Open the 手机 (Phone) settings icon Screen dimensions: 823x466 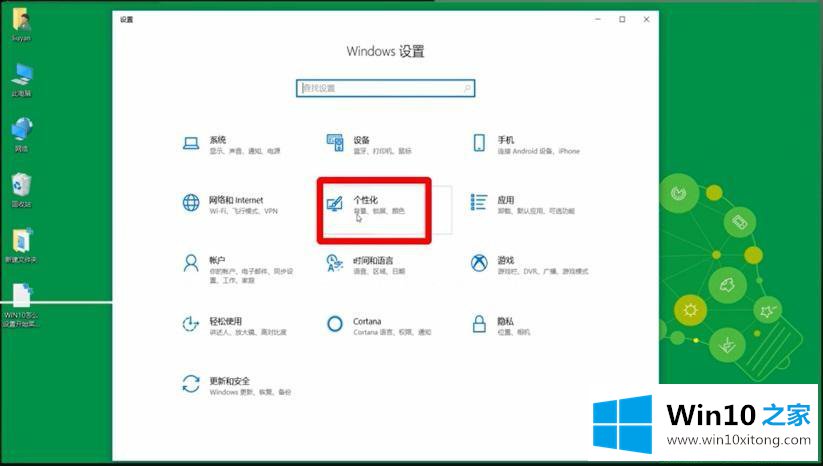pyautogui.click(x=479, y=143)
